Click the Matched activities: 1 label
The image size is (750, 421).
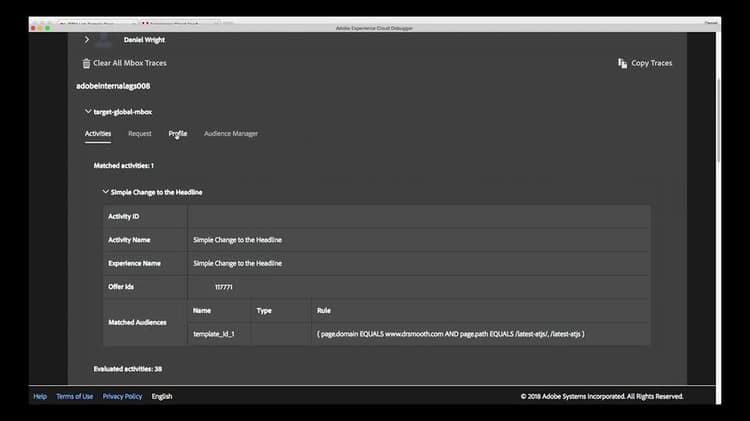pyautogui.click(x=124, y=166)
